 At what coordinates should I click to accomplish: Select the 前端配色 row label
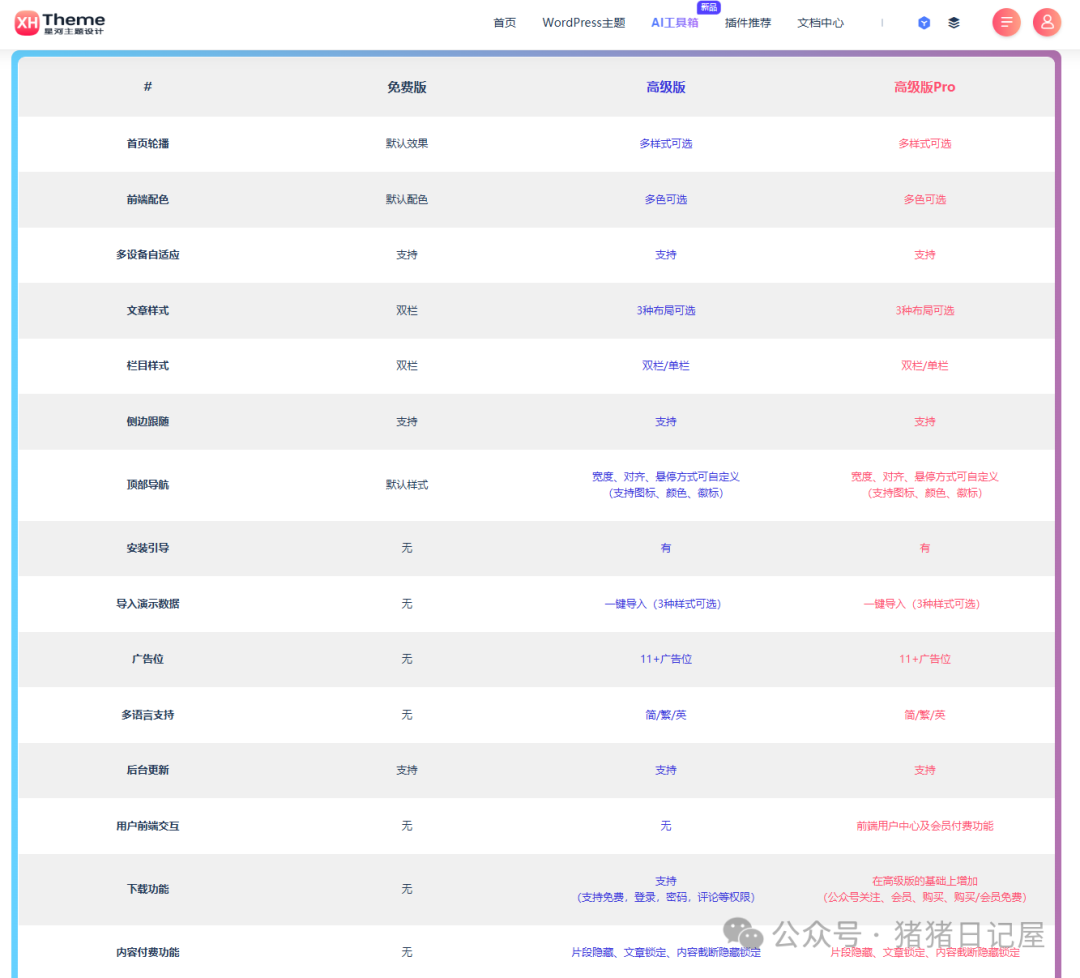tap(147, 199)
